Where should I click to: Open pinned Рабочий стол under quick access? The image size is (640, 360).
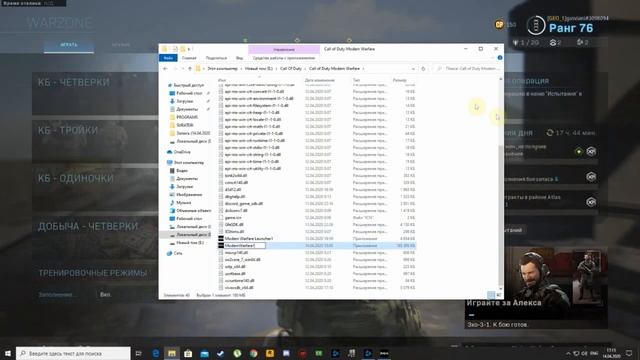(189, 93)
